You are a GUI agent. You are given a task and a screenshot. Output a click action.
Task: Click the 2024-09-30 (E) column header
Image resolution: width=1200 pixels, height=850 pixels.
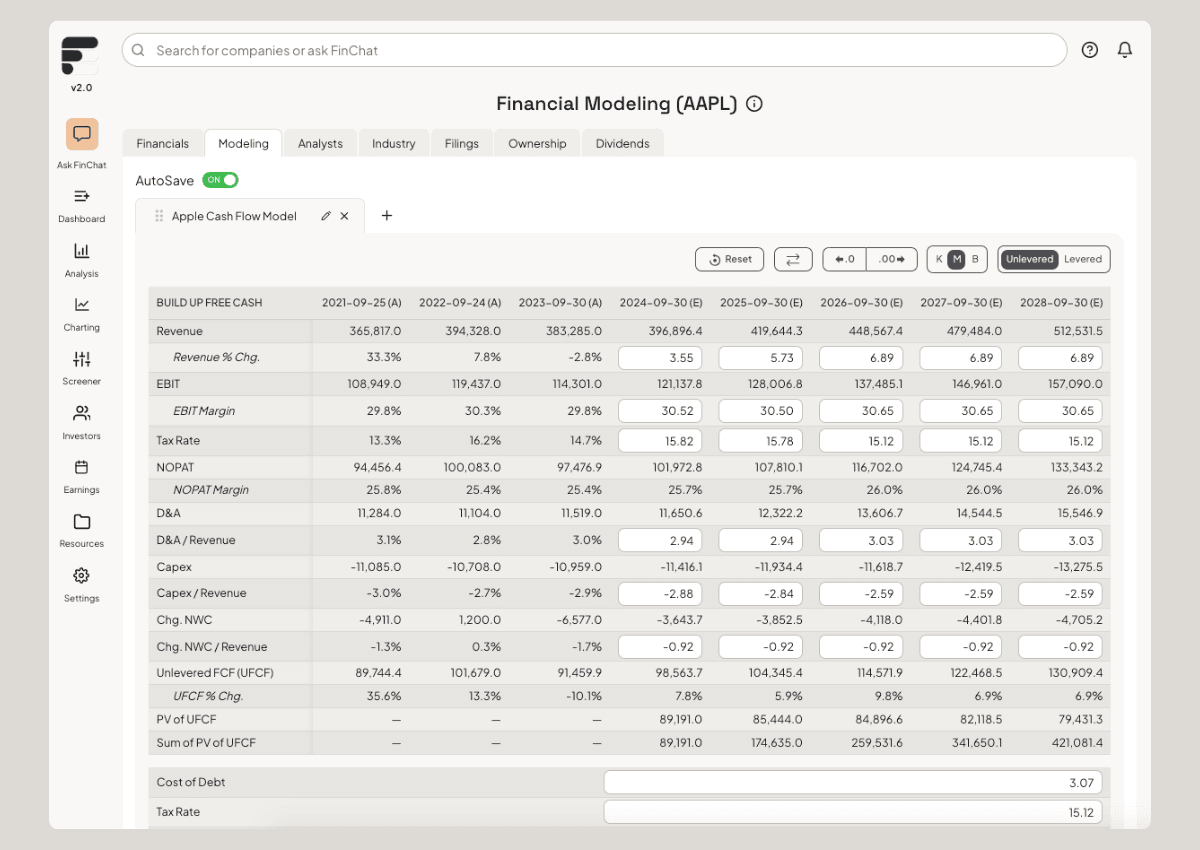click(661, 302)
